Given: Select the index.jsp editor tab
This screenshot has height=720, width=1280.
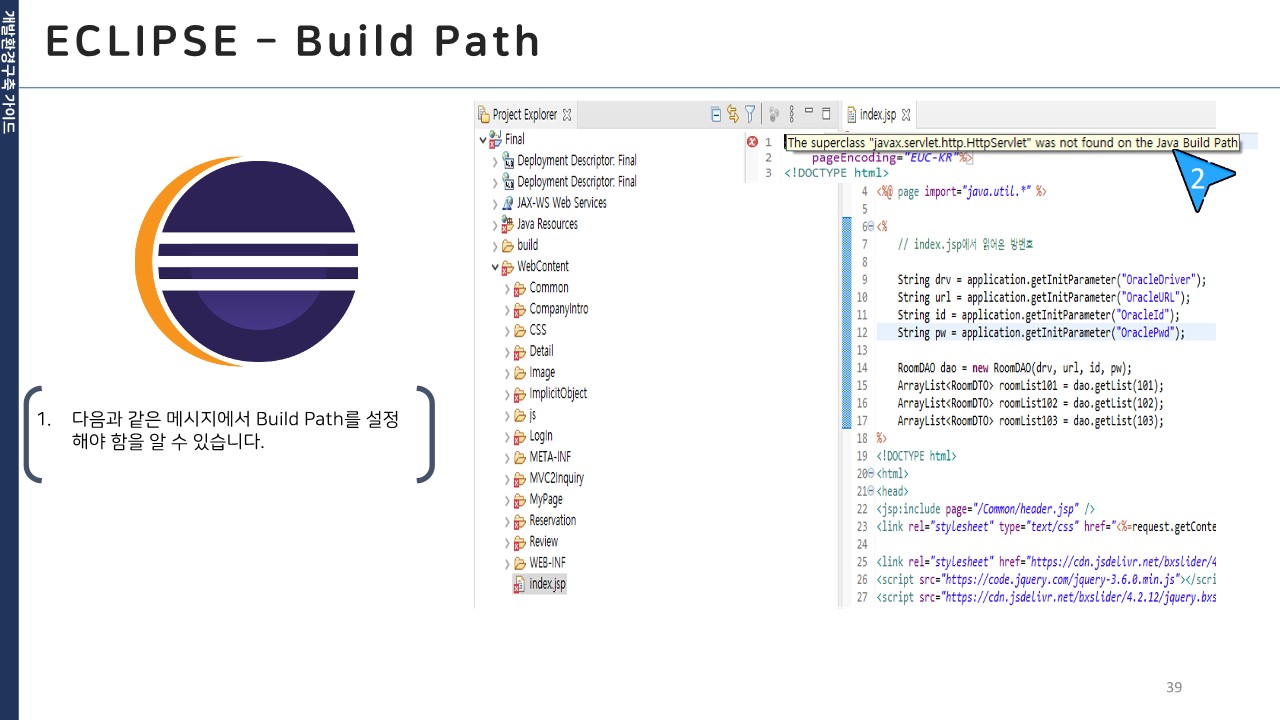Looking at the screenshot, I should 877,115.
